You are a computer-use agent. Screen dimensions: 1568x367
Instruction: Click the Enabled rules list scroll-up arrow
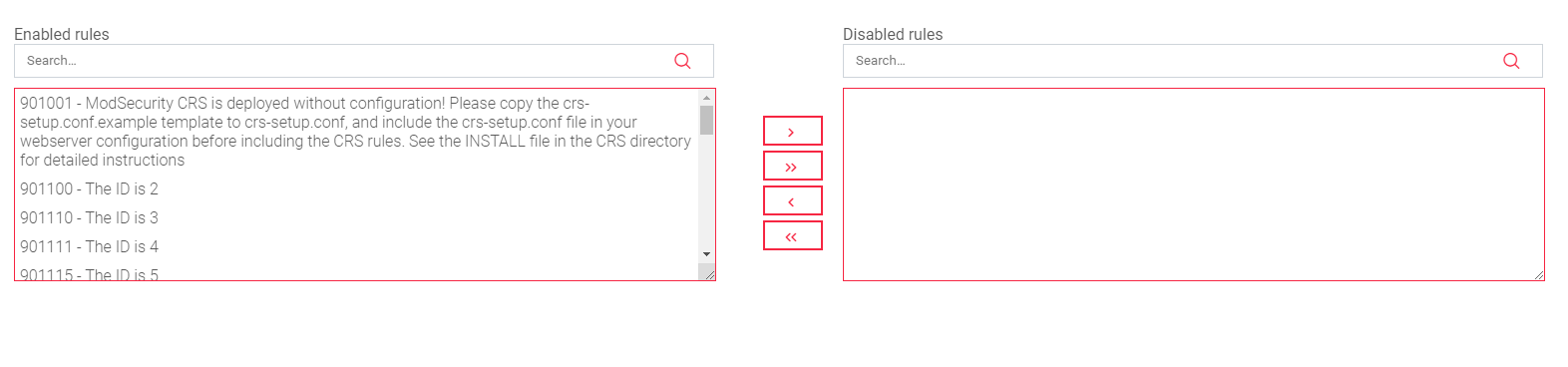coord(706,98)
